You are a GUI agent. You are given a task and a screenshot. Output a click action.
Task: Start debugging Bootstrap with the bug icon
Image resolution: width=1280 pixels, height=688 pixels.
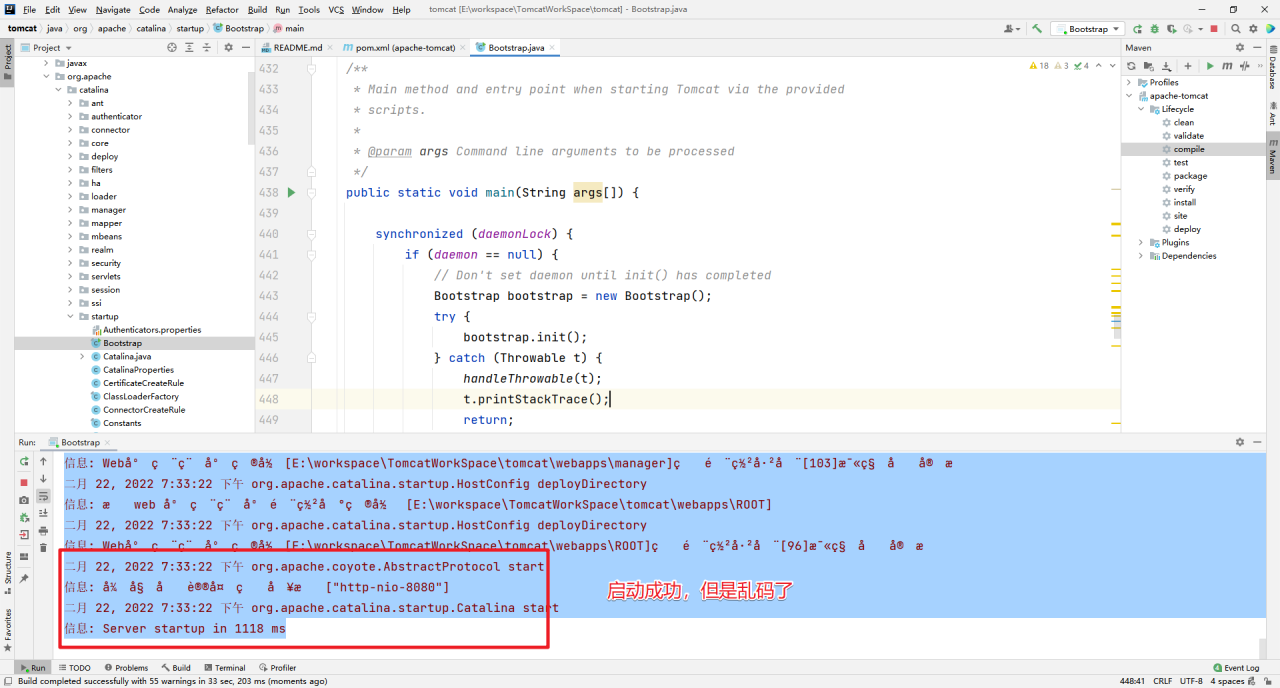click(1154, 29)
